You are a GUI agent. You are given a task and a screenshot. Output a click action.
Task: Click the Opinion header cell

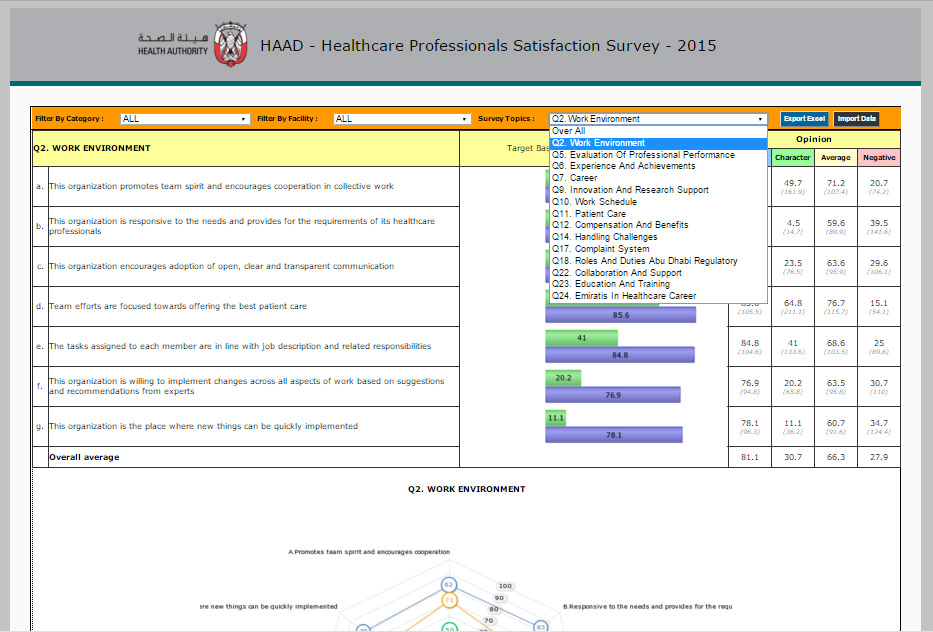point(814,139)
